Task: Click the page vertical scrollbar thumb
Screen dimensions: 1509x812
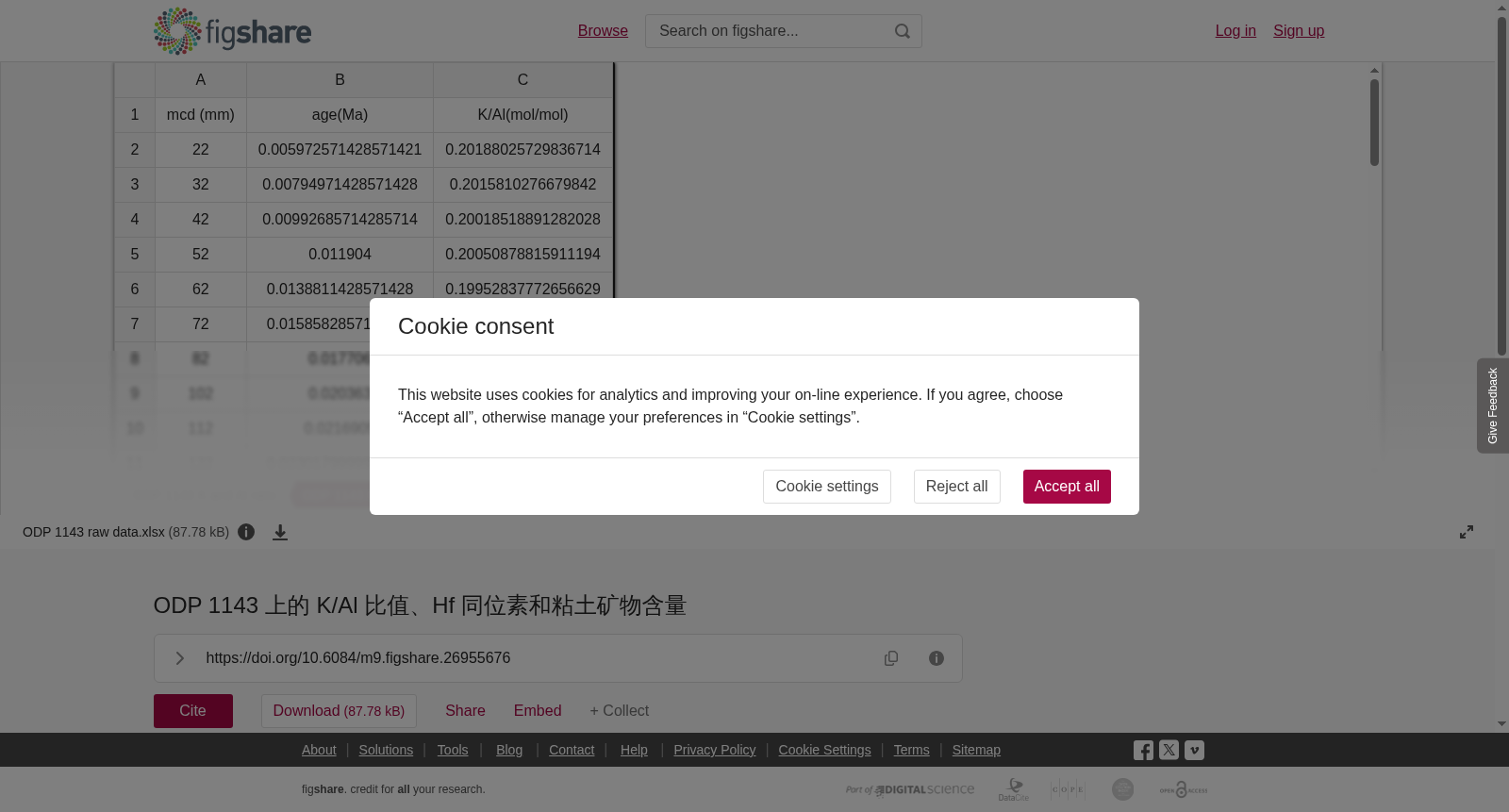Action: [x=1502, y=186]
